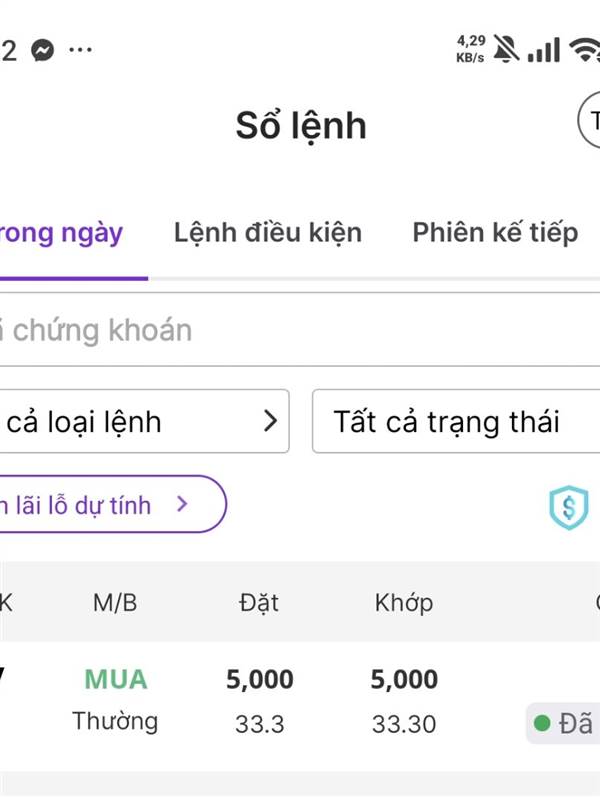Viewport: 600px width, 800px height.
Task: Click the chevron on the lãi lỗ dự tính button
Action: pos(182,504)
